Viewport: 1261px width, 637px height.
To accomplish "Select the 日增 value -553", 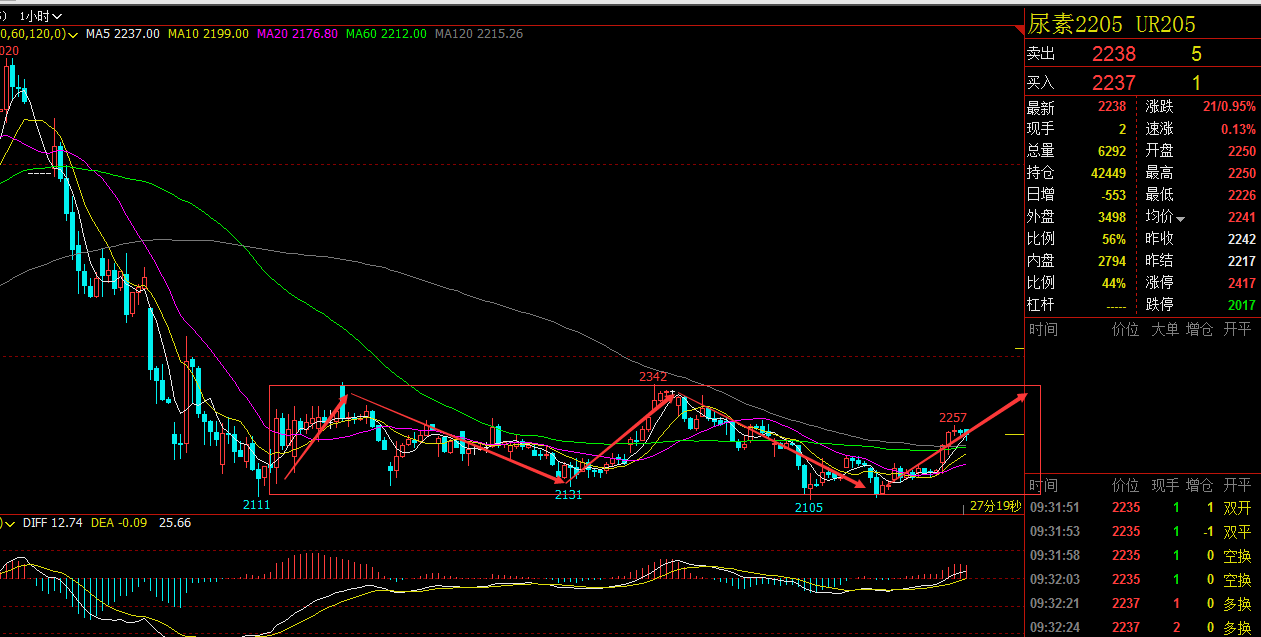I will 1112,195.
